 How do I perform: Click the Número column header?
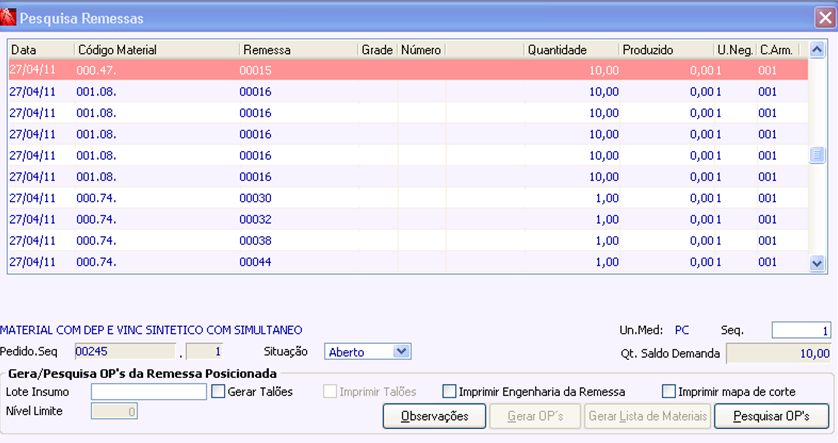tap(421, 50)
